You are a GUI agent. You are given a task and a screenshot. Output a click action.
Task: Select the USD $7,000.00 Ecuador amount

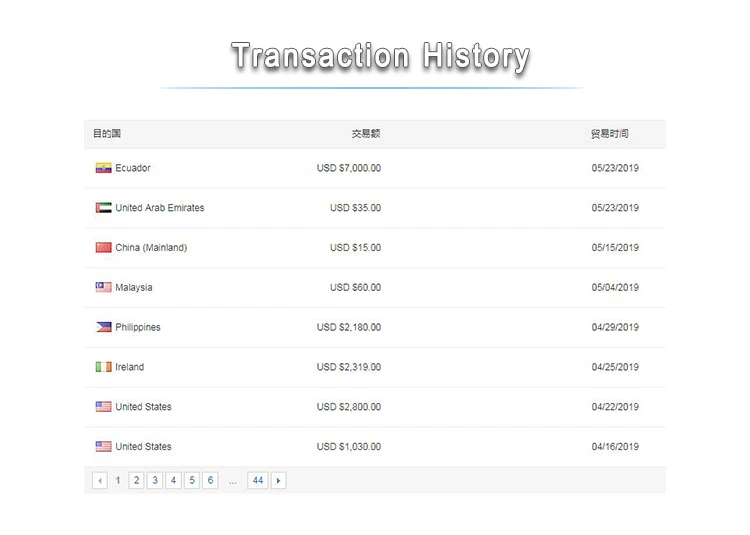348,168
